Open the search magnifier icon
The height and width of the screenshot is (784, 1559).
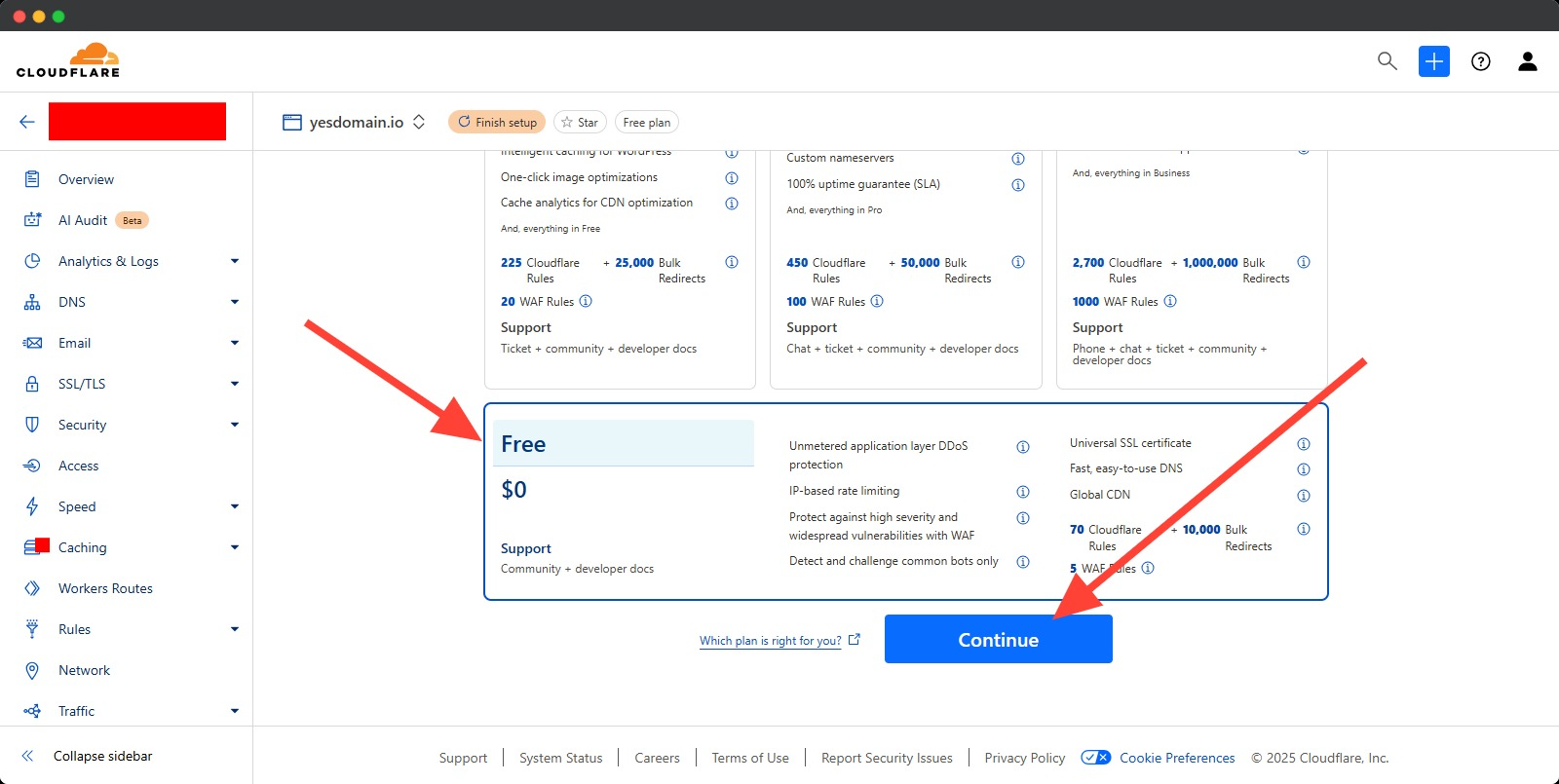coord(1388,61)
